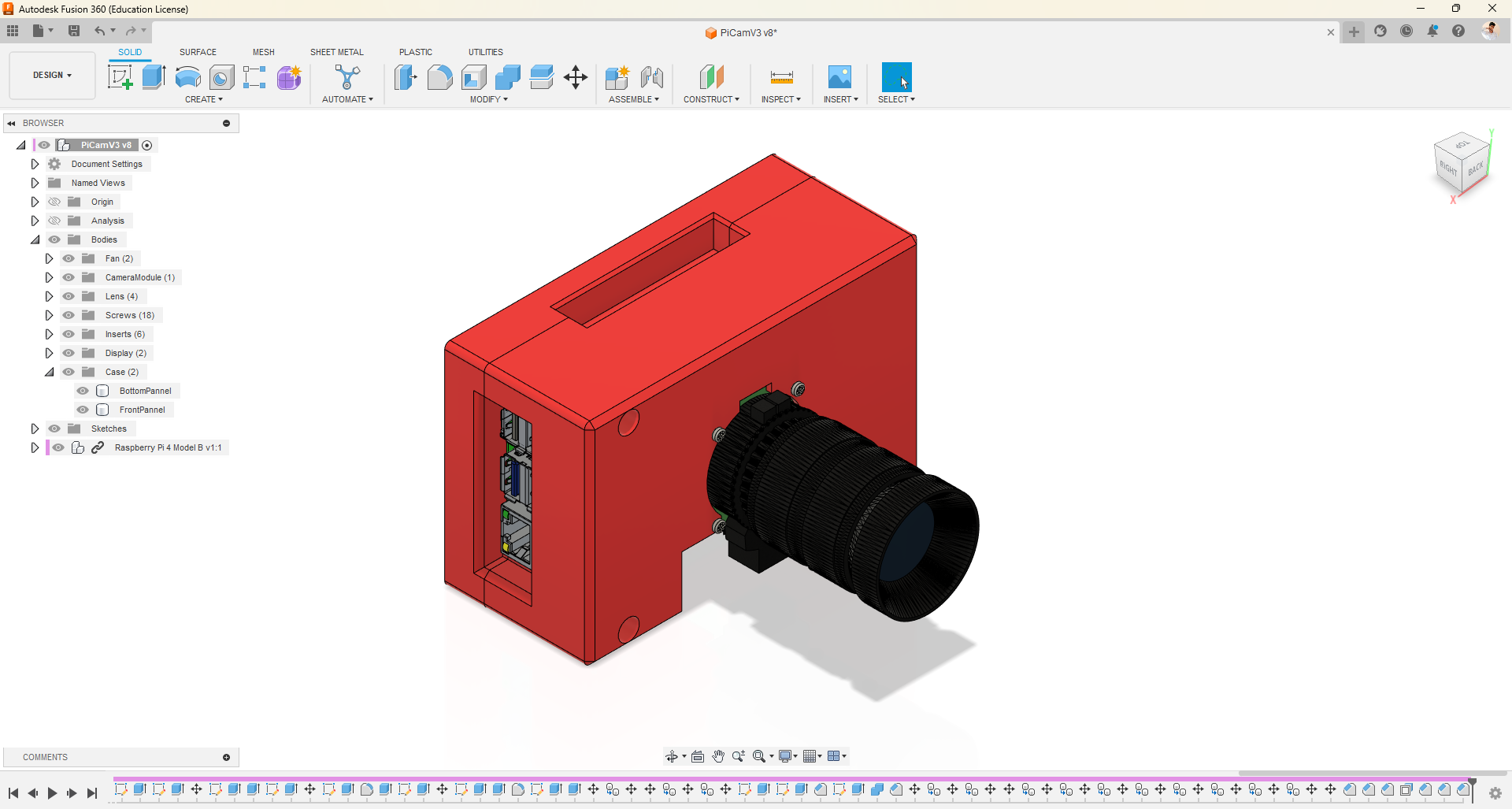1512x809 pixels.
Task: Open the DESIGN workspace dropdown
Action: point(52,76)
